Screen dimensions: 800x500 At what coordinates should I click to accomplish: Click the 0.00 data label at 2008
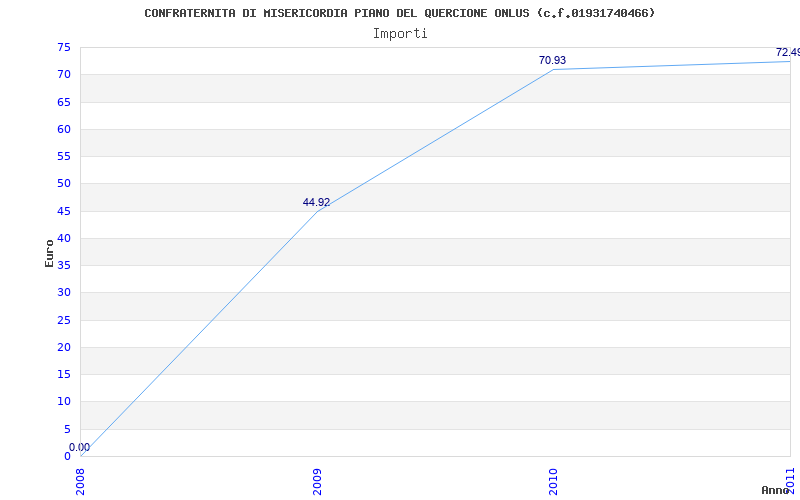(80, 447)
